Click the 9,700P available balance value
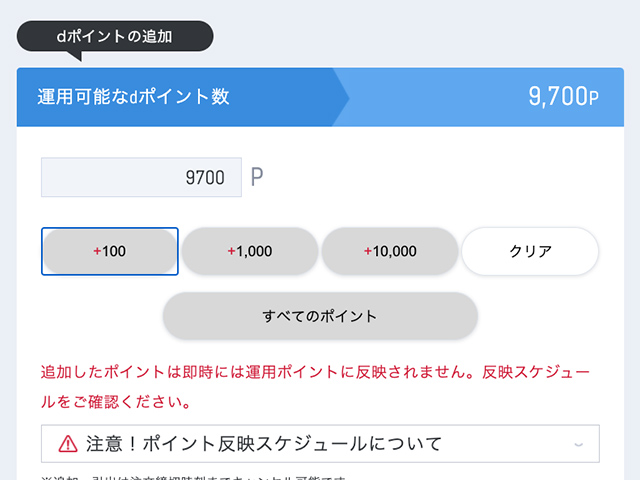Image resolution: width=640 pixels, height=480 pixels. coord(562,97)
